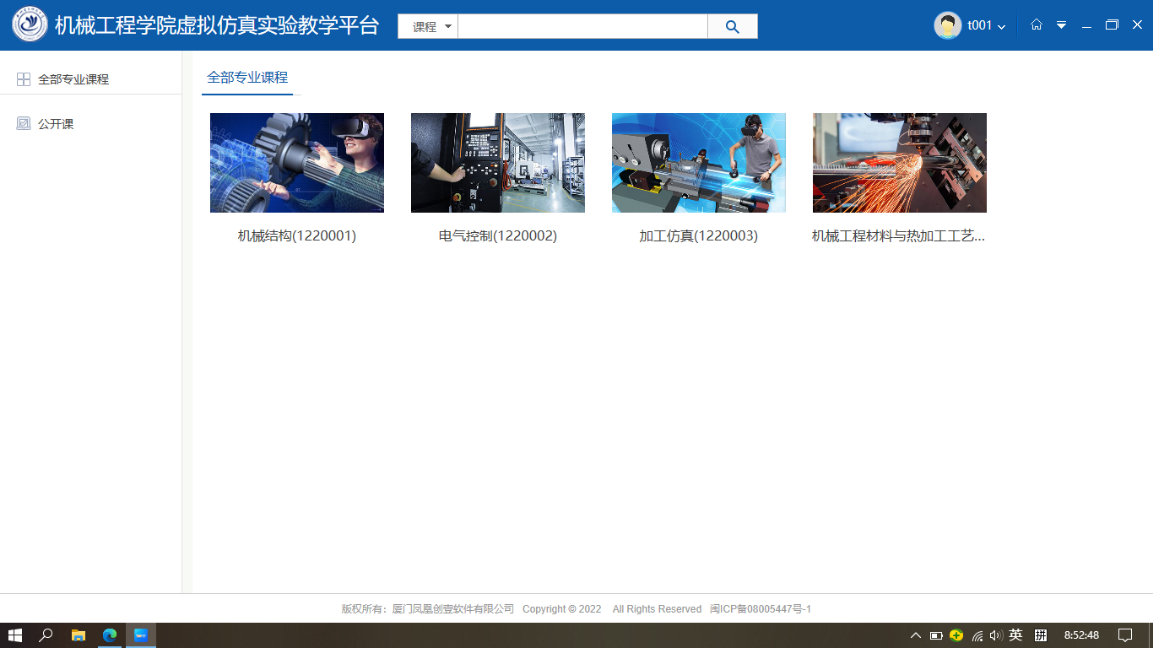Image resolution: width=1153 pixels, height=648 pixels.
Task: Close the application window
Action: pos(1137,25)
